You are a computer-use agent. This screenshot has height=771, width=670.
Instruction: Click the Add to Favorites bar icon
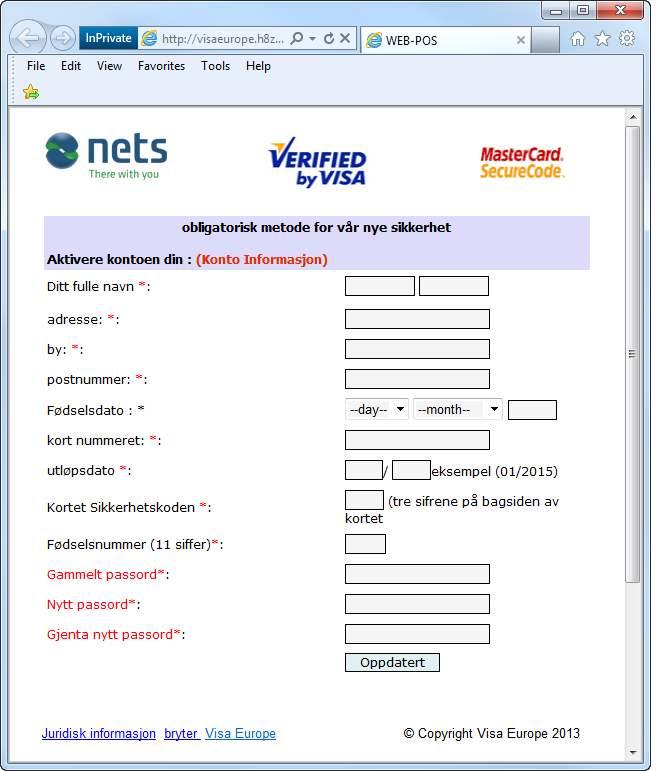[31, 92]
